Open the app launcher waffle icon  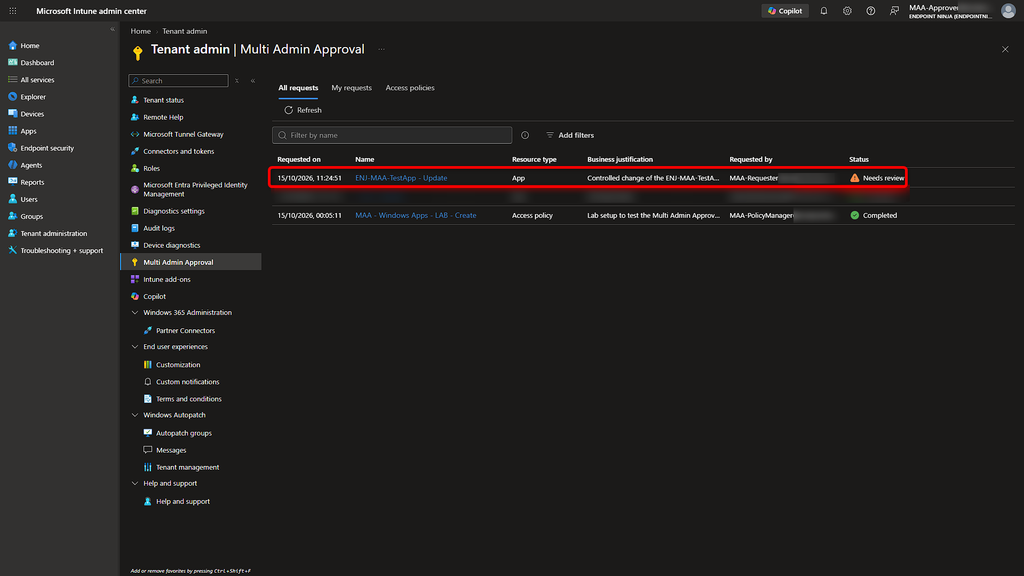[x=12, y=11]
